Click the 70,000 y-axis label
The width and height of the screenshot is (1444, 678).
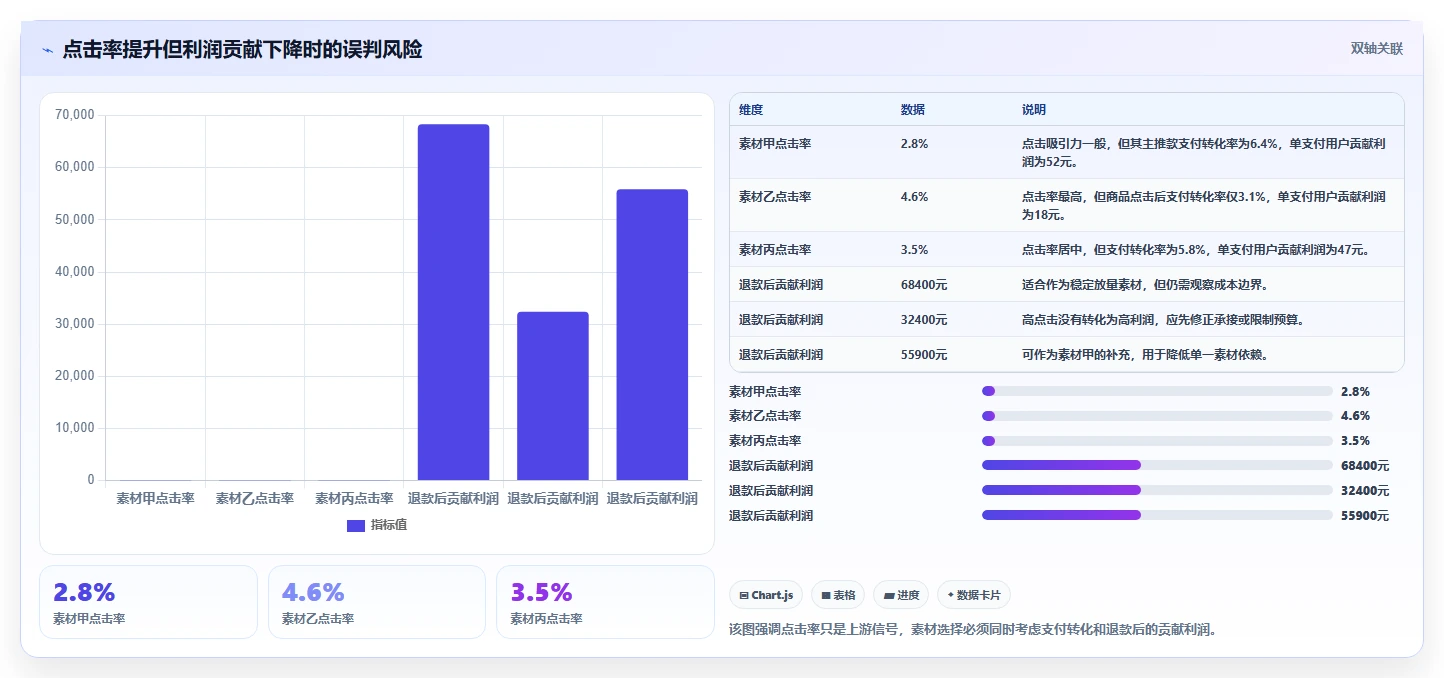click(74, 115)
